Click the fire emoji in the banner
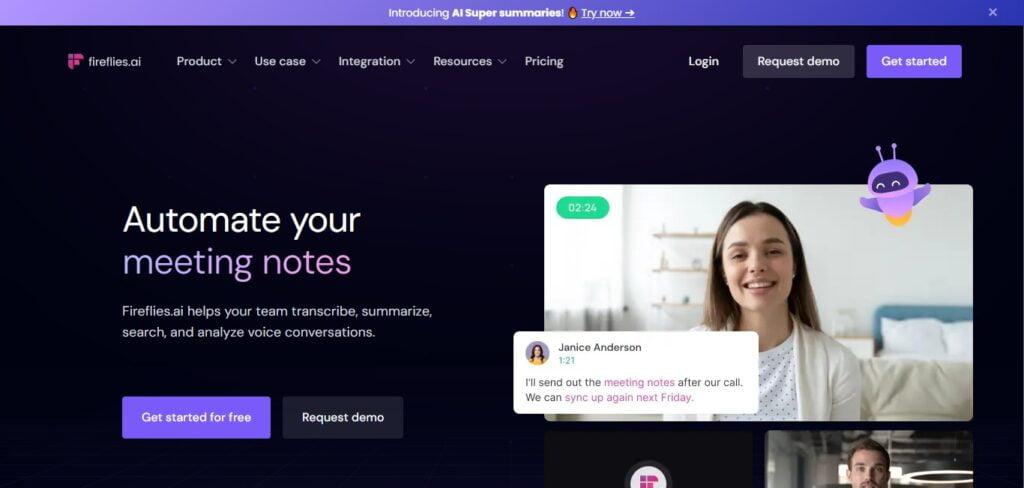 pyautogui.click(x=573, y=12)
